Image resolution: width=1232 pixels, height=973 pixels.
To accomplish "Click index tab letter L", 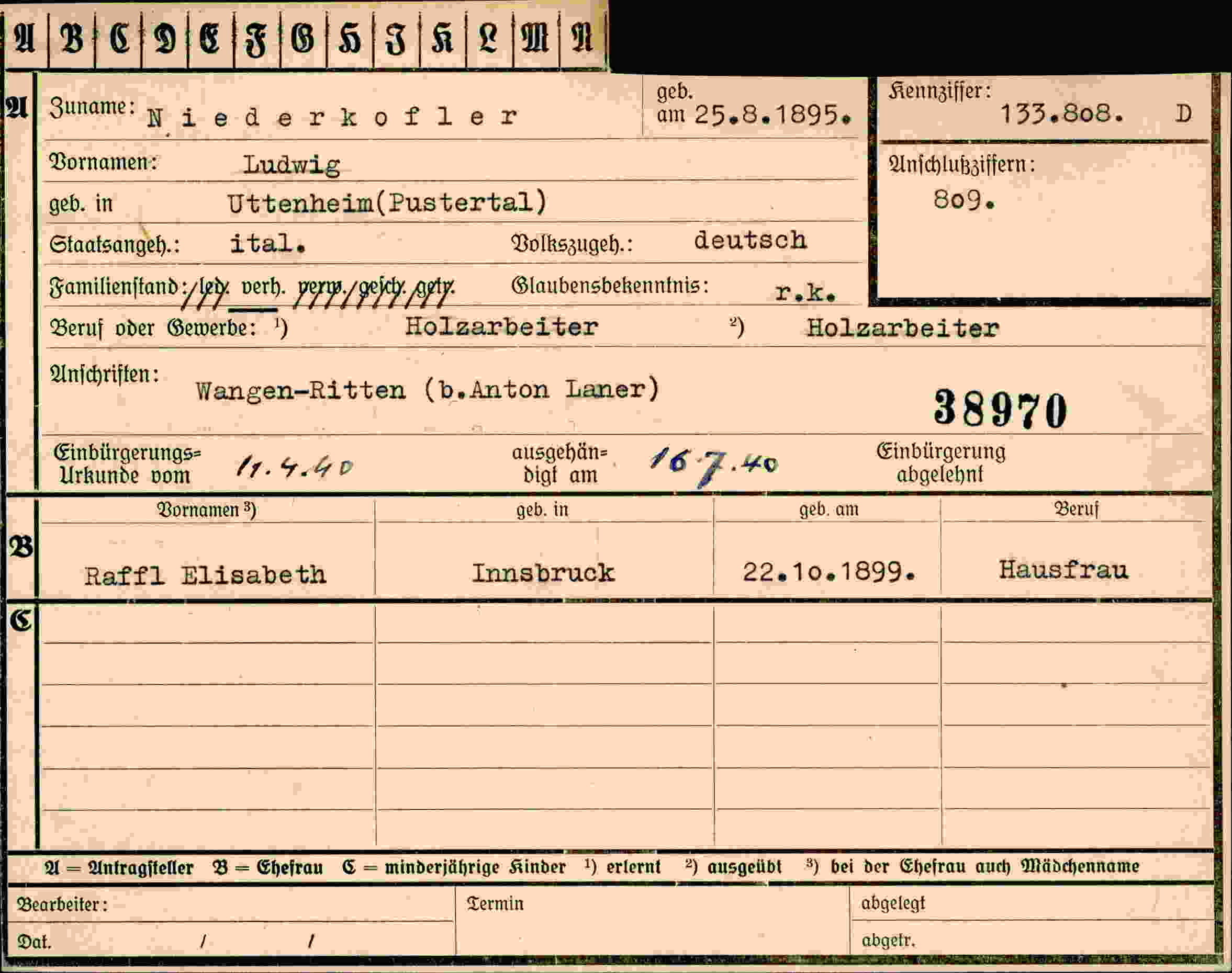I will tap(488, 39).
